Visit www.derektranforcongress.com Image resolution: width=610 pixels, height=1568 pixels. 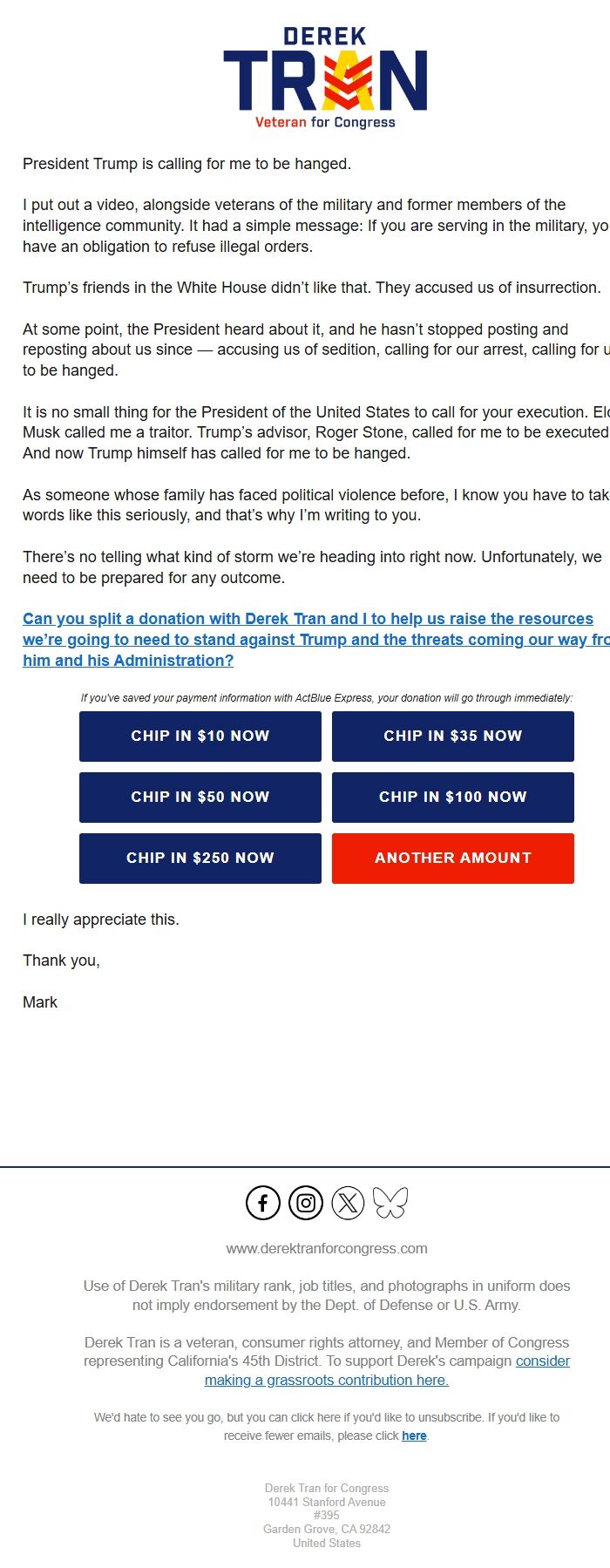326,1248
